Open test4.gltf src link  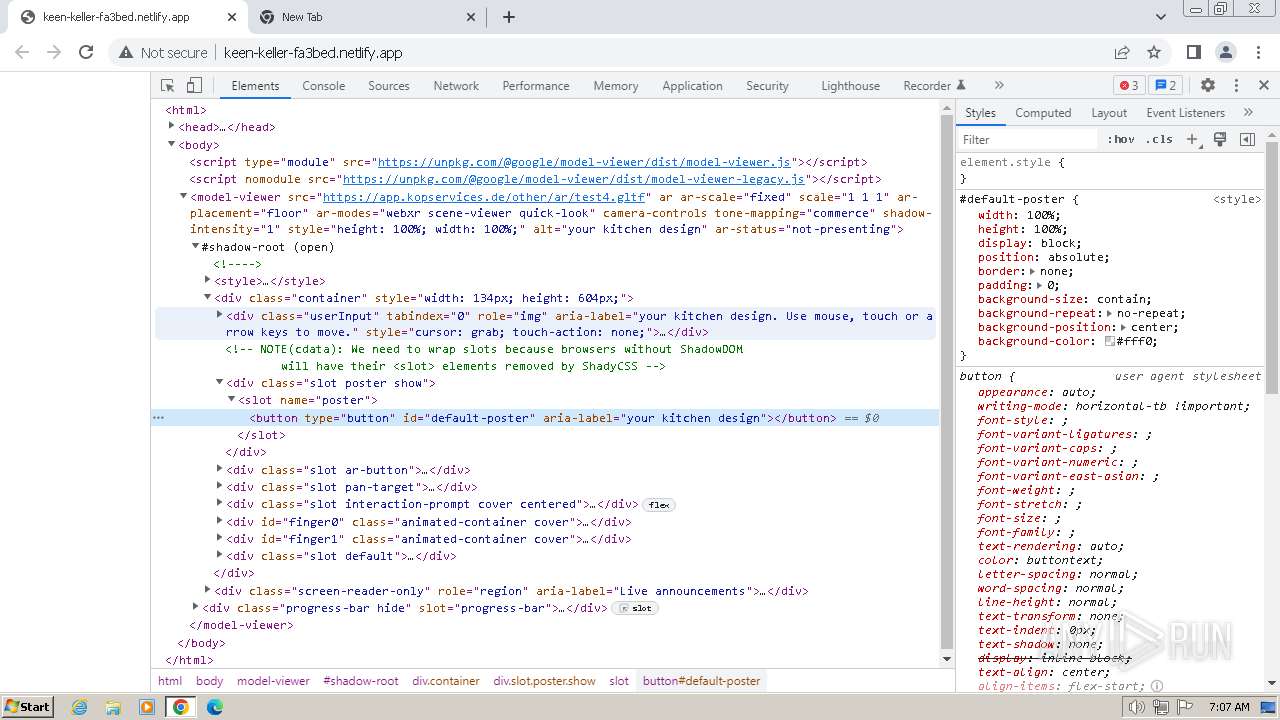click(x=484, y=197)
